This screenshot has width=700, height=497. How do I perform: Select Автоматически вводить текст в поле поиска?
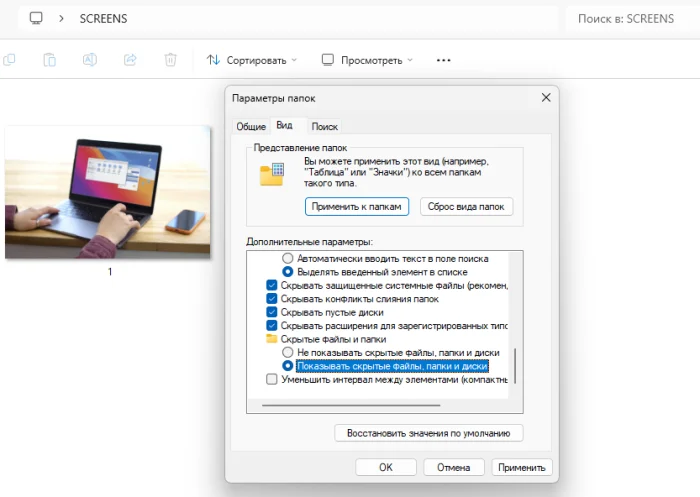coord(387,259)
